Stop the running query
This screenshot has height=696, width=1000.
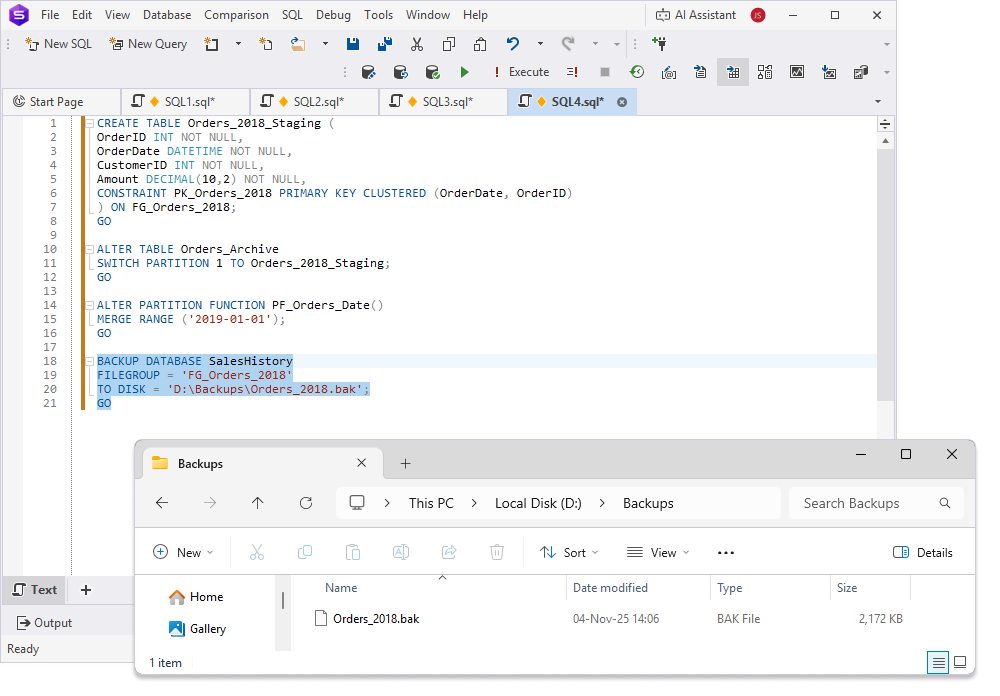point(605,72)
